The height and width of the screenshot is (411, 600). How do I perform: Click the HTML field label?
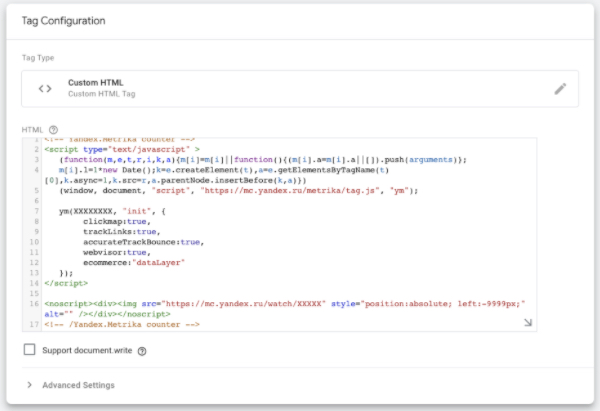(x=33, y=130)
